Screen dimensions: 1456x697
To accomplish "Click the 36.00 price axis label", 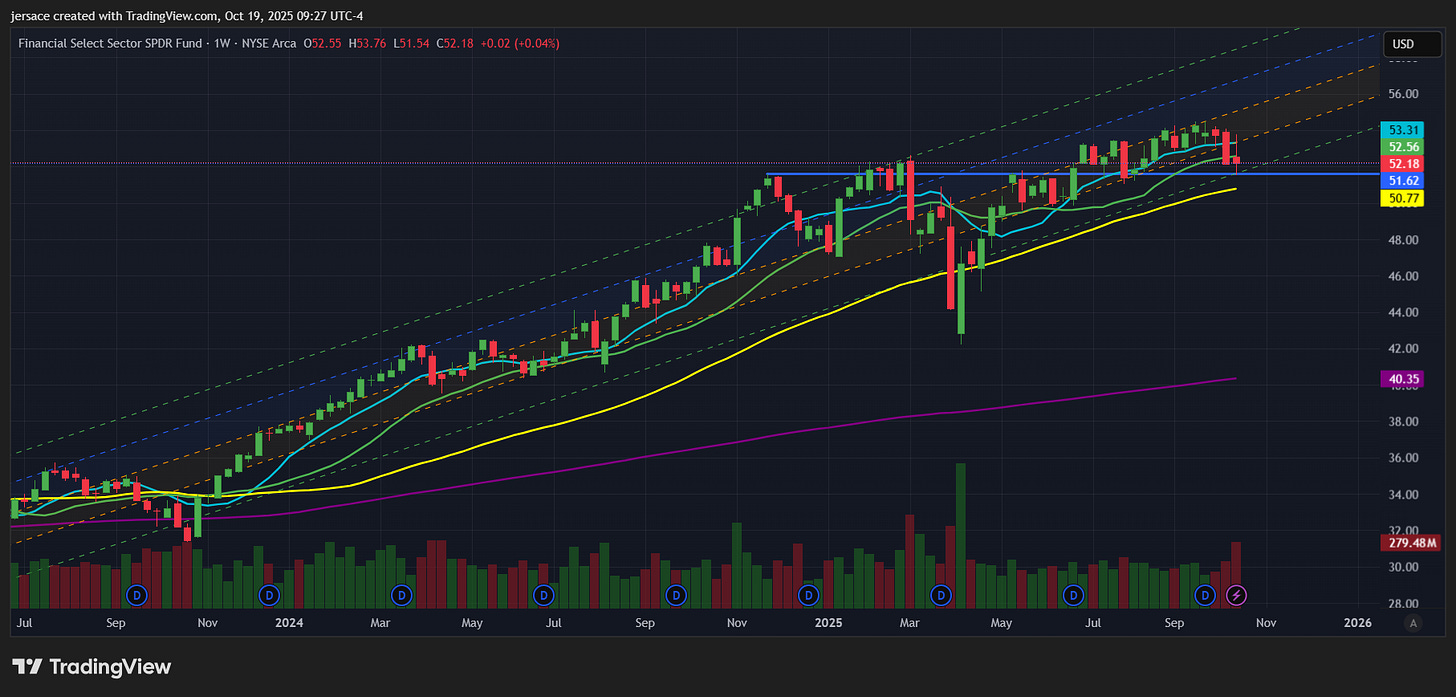I will (x=1404, y=458).
